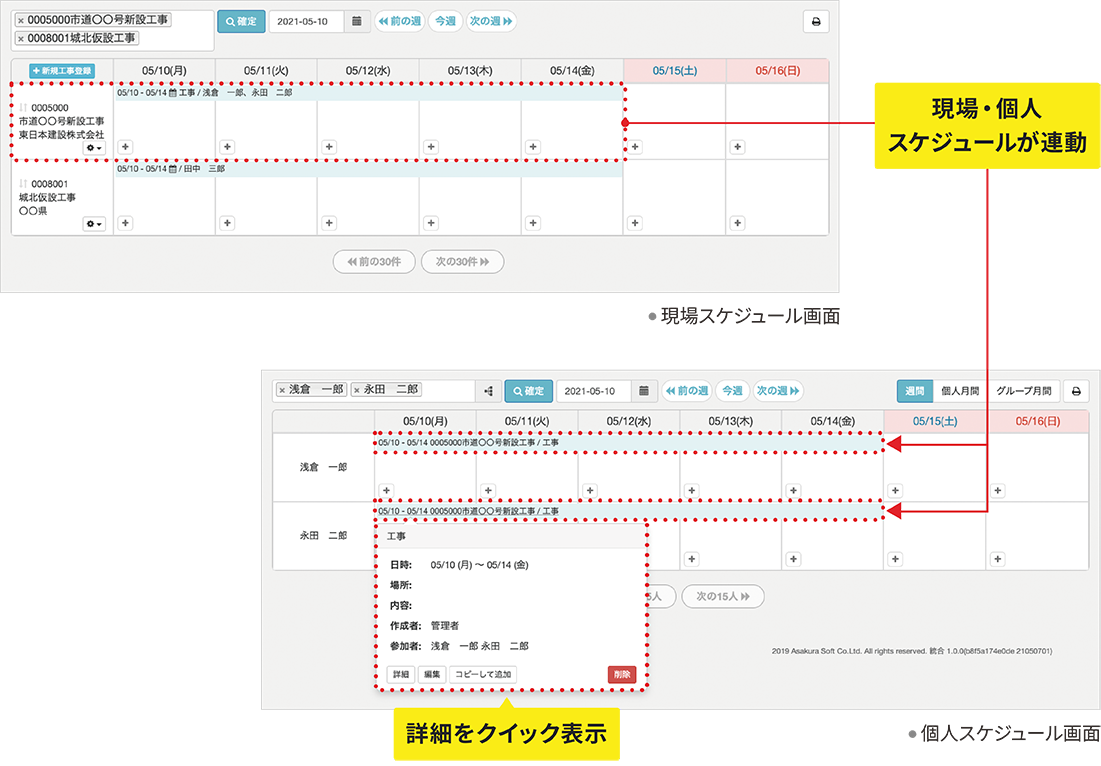This screenshot has height=766, width=1101.
Task: Switch to 個人月間 view tab
Action: coord(960,391)
